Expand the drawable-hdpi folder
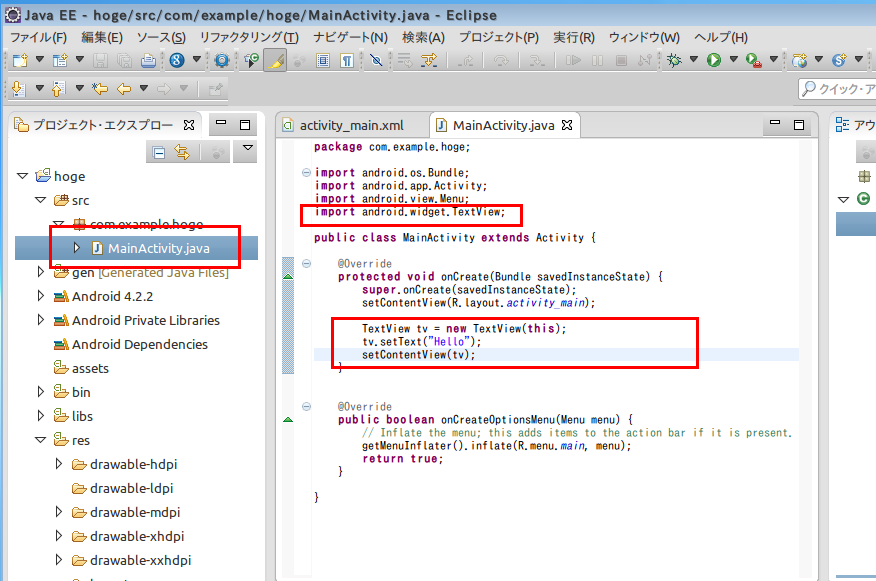This screenshot has width=876, height=581. (59, 464)
